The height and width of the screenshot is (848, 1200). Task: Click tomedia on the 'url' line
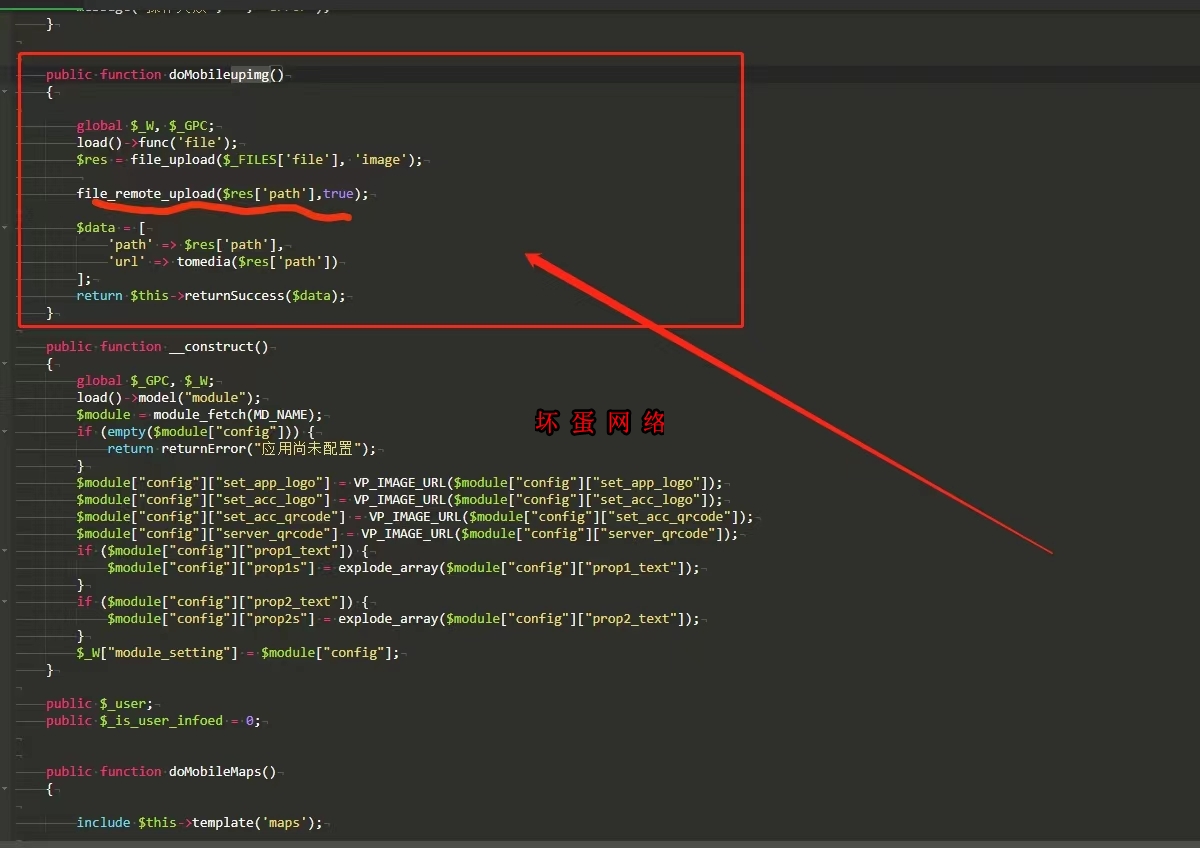click(x=204, y=261)
